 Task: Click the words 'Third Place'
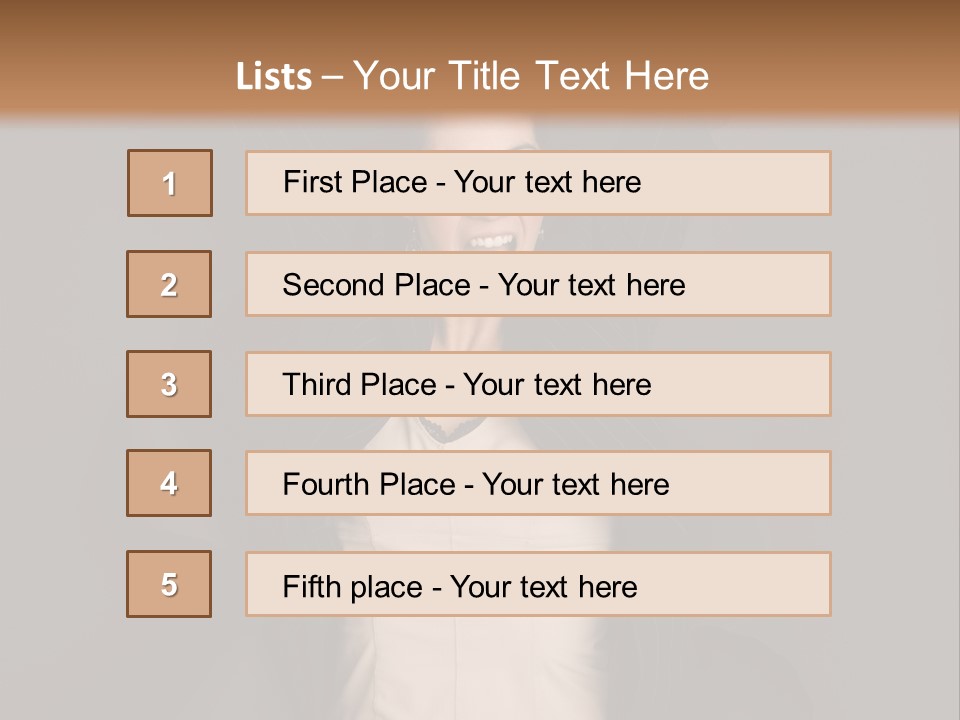click(x=359, y=384)
